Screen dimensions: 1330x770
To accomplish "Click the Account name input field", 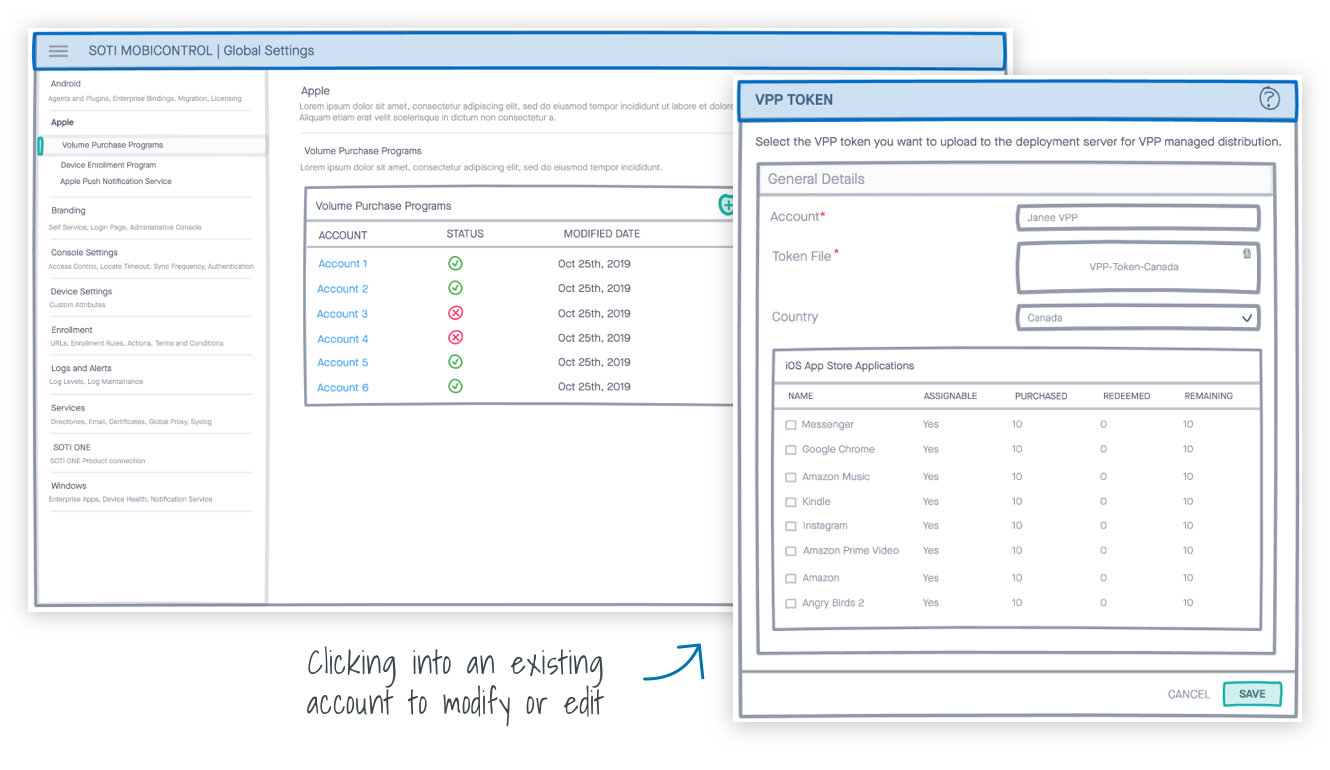I will coord(1137,217).
